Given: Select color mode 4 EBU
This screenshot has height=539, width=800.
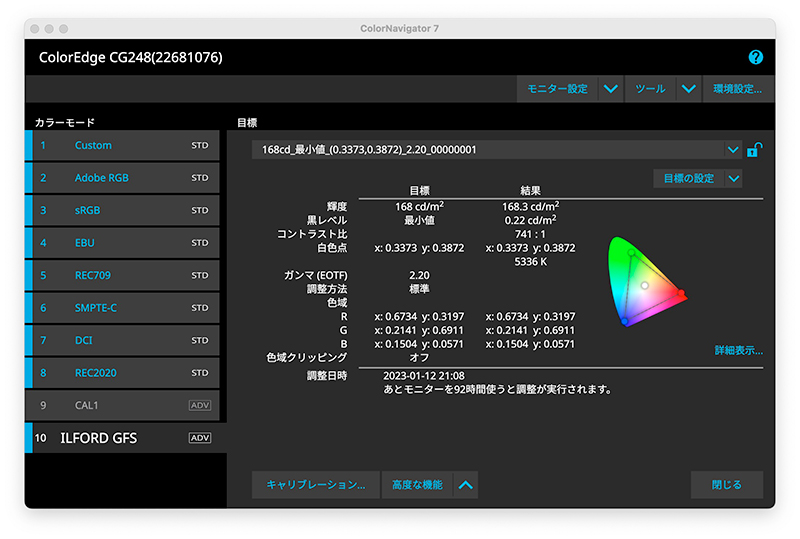Looking at the screenshot, I should 122,243.
